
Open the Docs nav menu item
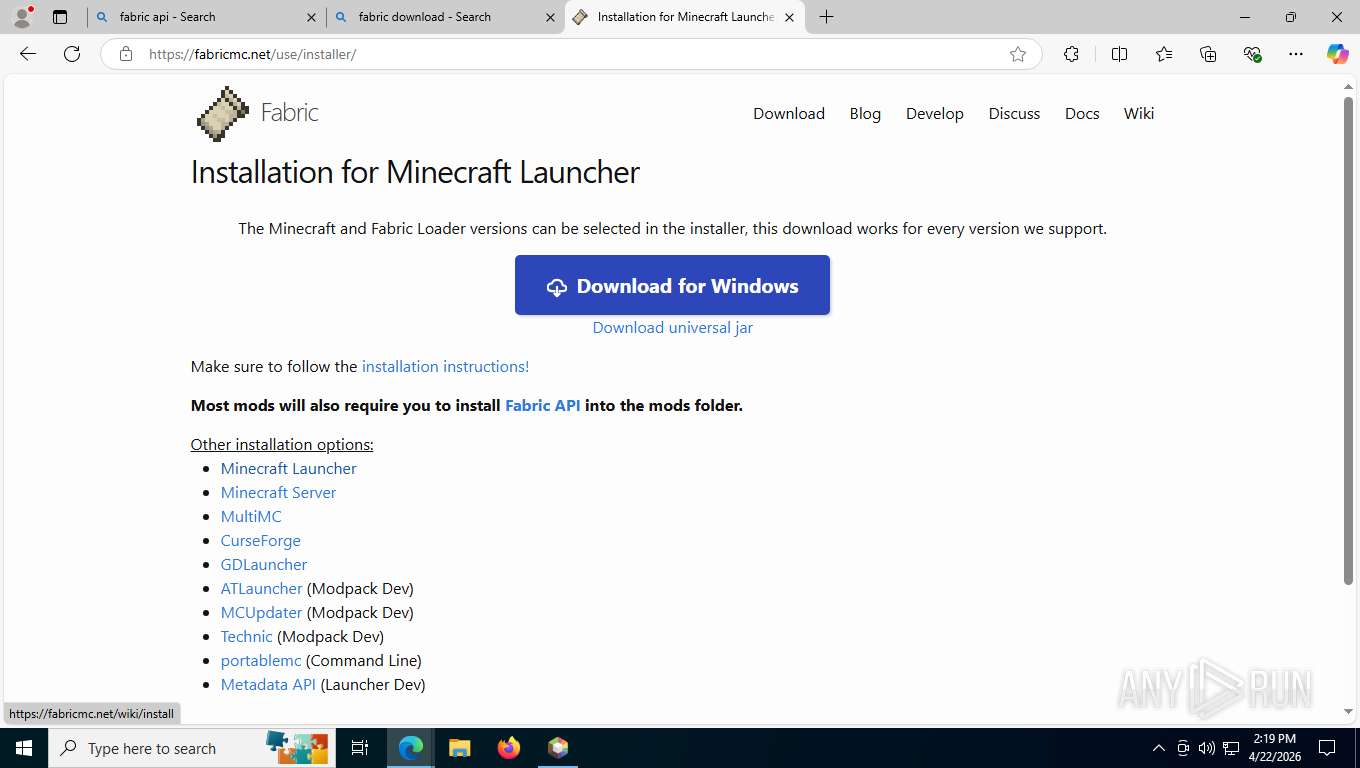pos(1082,113)
